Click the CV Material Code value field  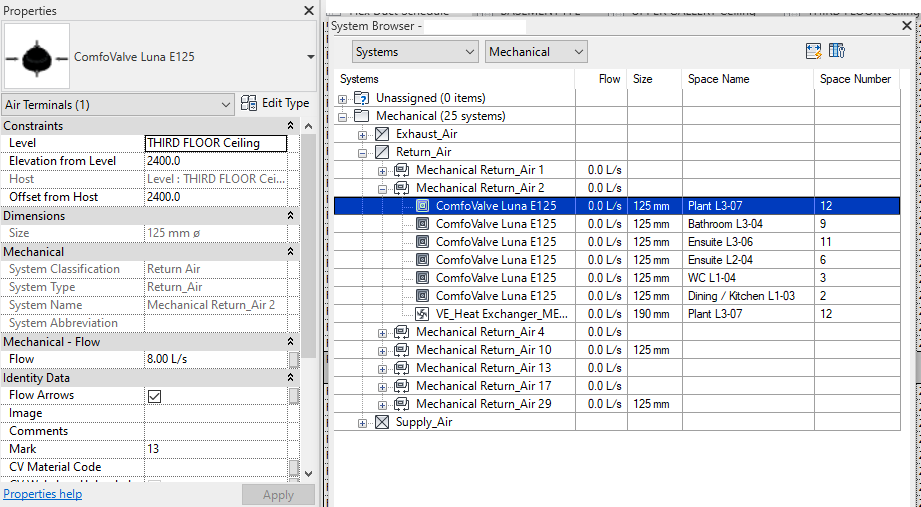coord(216,467)
